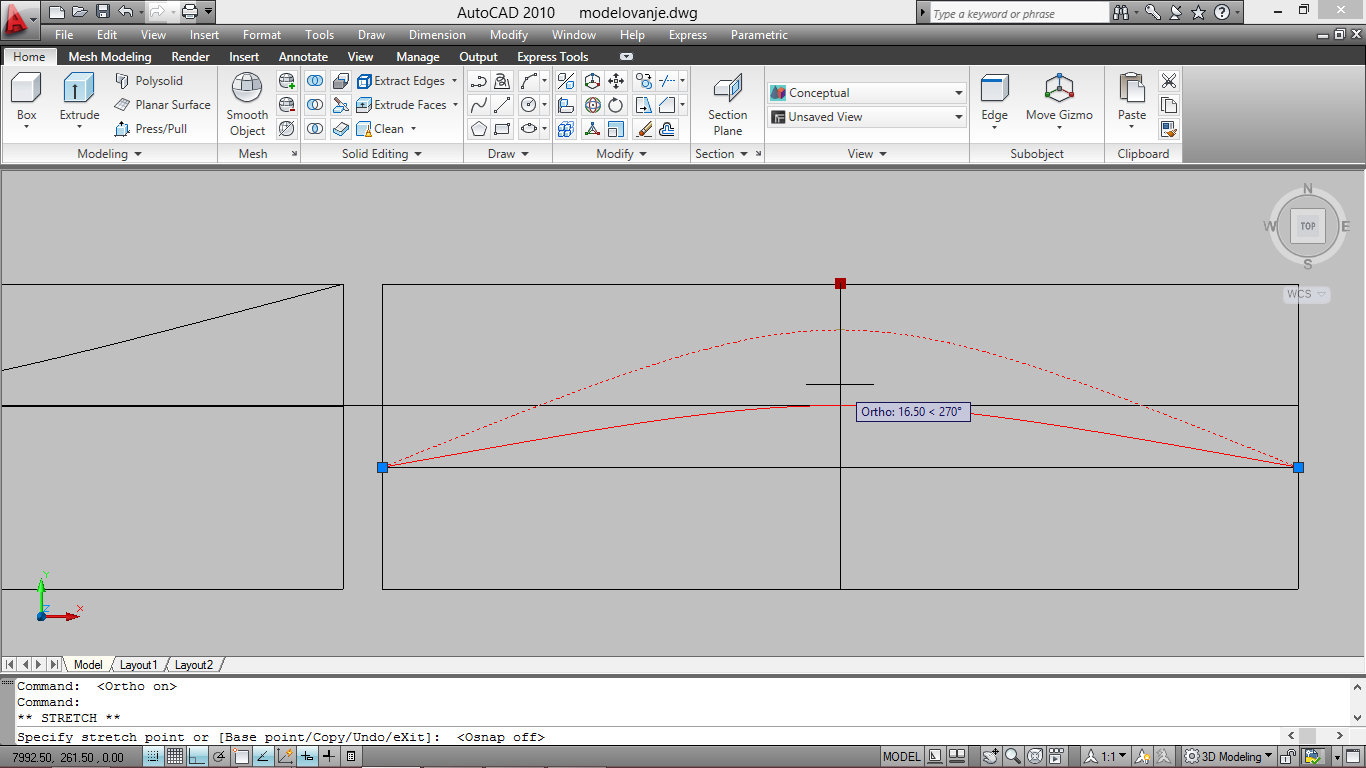Select the Rectangle draw tool
This screenshot has height=768, width=1366.
point(503,129)
